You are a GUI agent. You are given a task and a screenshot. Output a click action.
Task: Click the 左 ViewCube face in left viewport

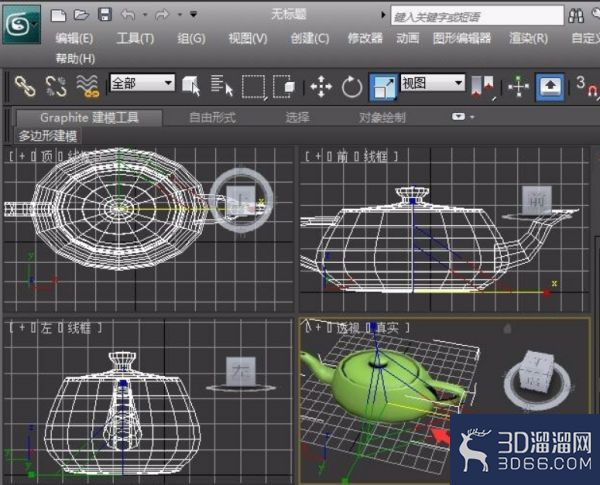click(x=241, y=371)
